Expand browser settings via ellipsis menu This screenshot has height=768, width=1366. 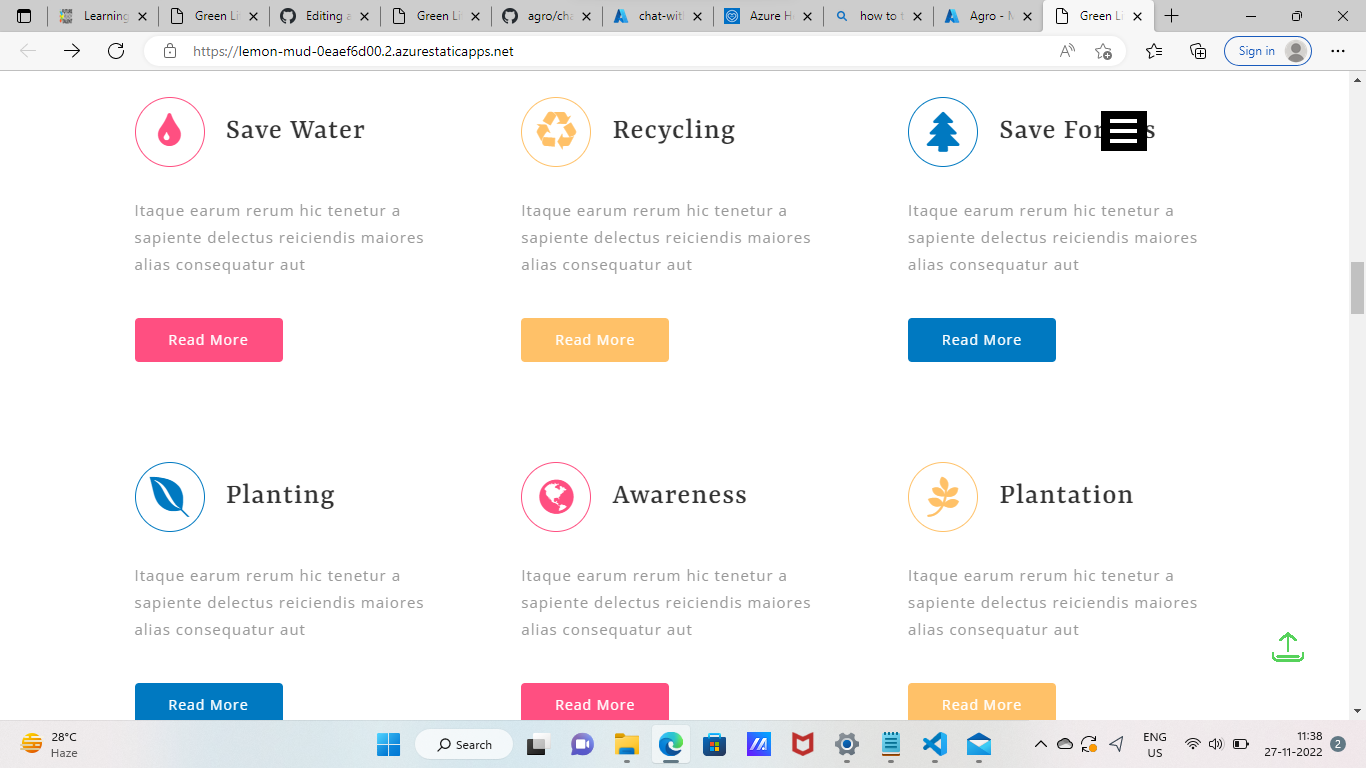pyautogui.click(x=1337, y=51)
